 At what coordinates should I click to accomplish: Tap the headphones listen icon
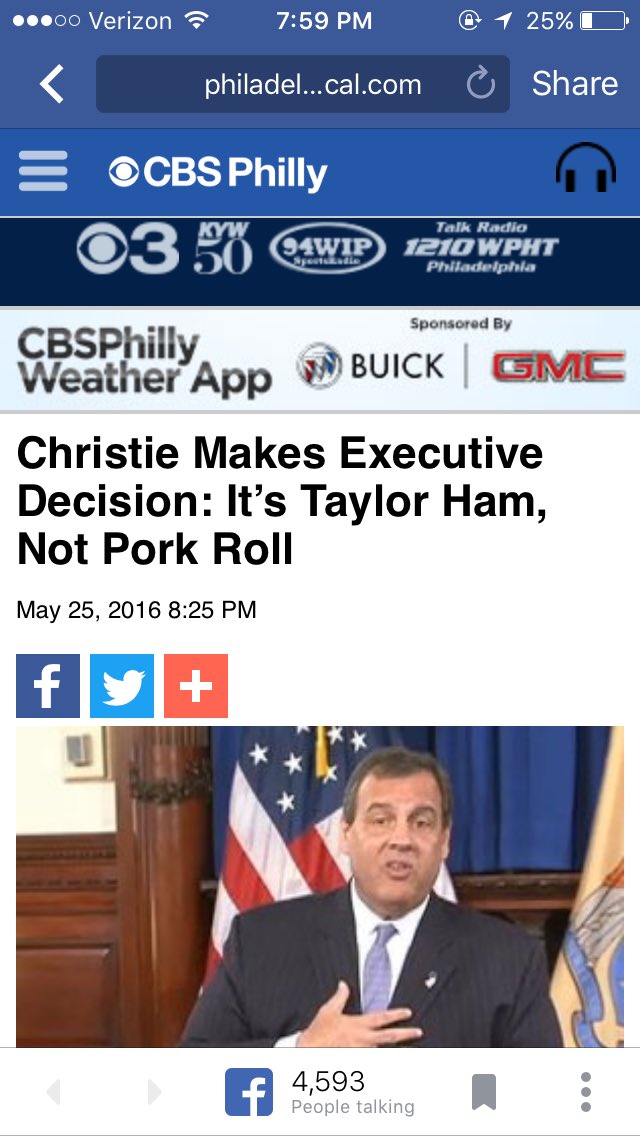(x=586, y=167)
